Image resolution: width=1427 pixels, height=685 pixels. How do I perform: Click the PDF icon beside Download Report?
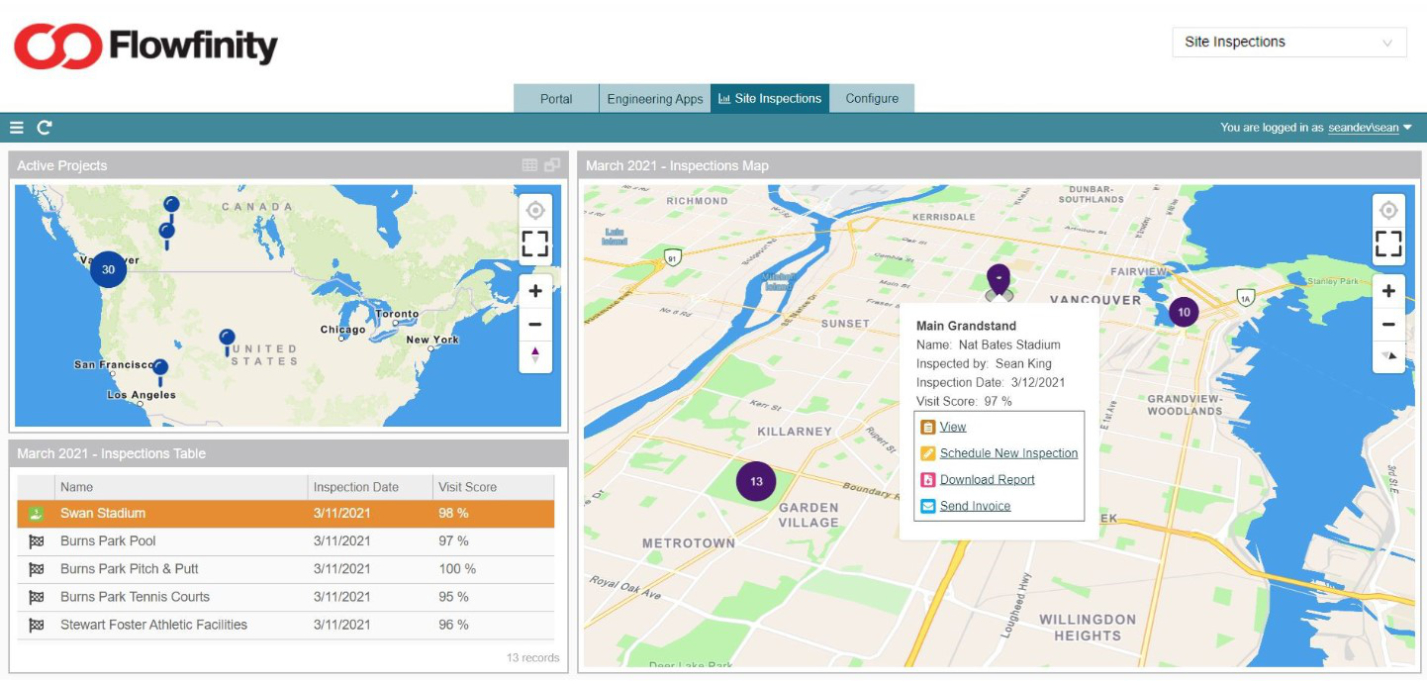pos(929,479)
